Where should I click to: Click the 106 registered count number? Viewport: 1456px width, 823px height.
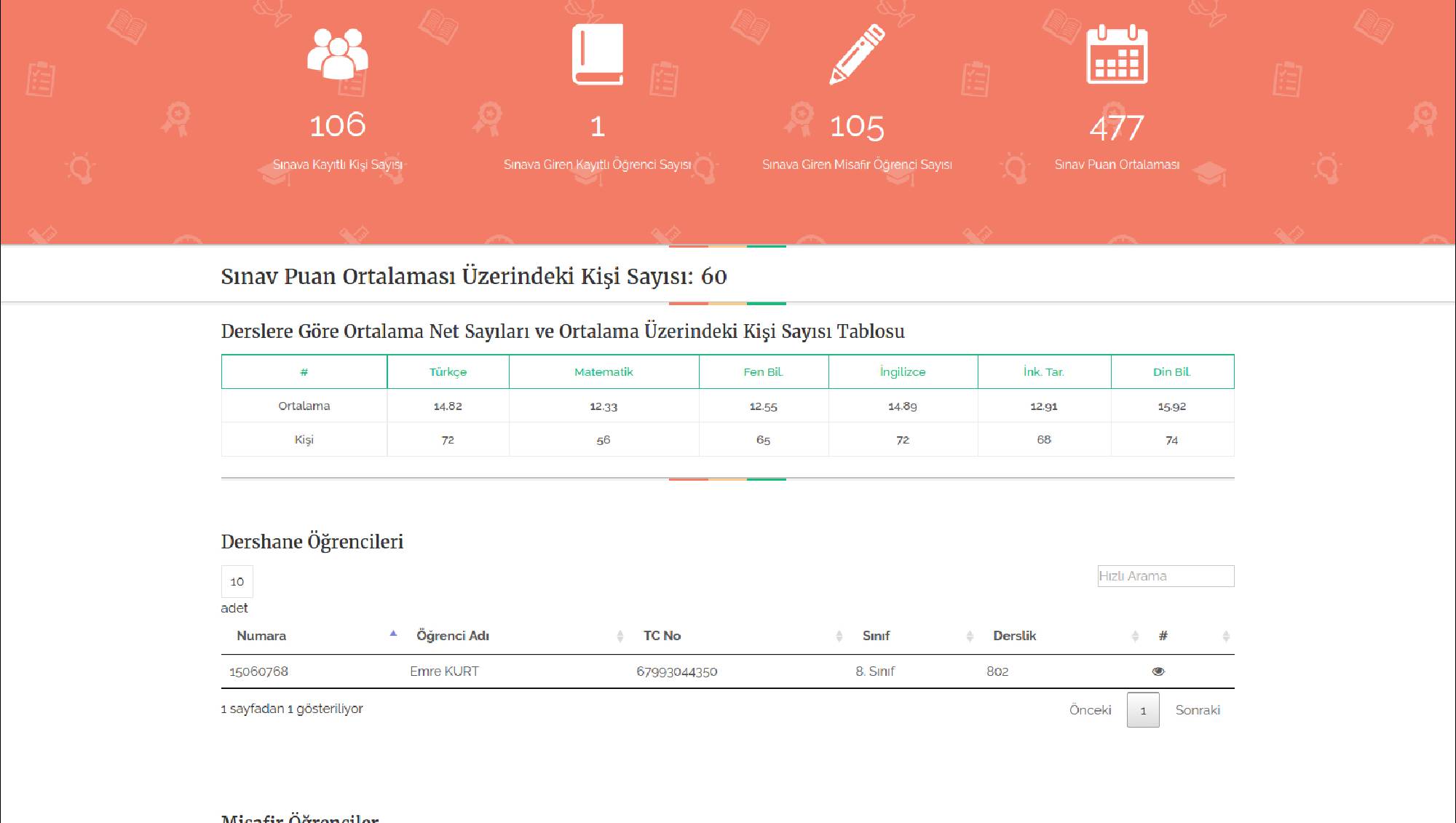click(338, 126)
